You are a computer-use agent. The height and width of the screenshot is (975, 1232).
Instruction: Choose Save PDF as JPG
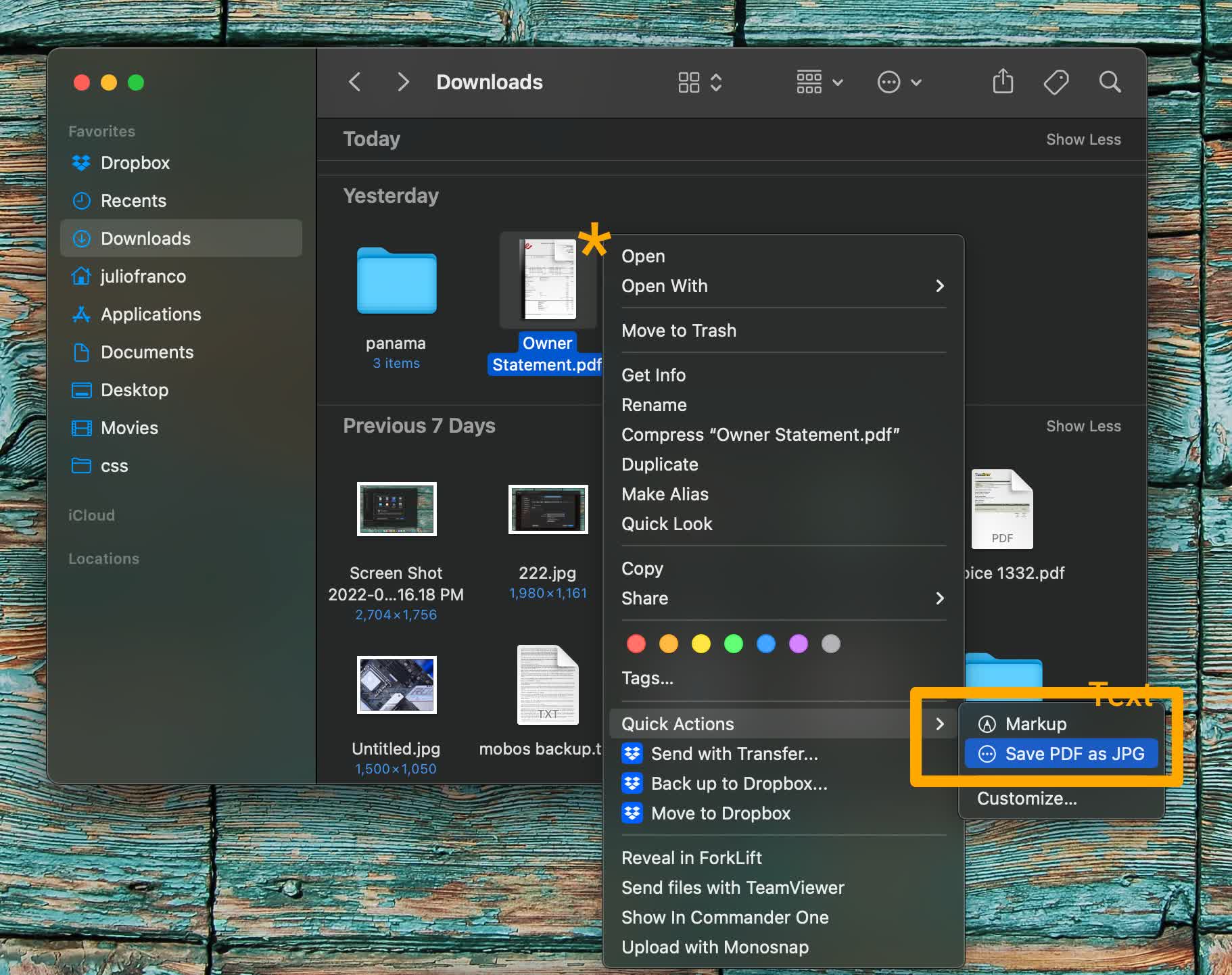click(x=1074, y=754)
